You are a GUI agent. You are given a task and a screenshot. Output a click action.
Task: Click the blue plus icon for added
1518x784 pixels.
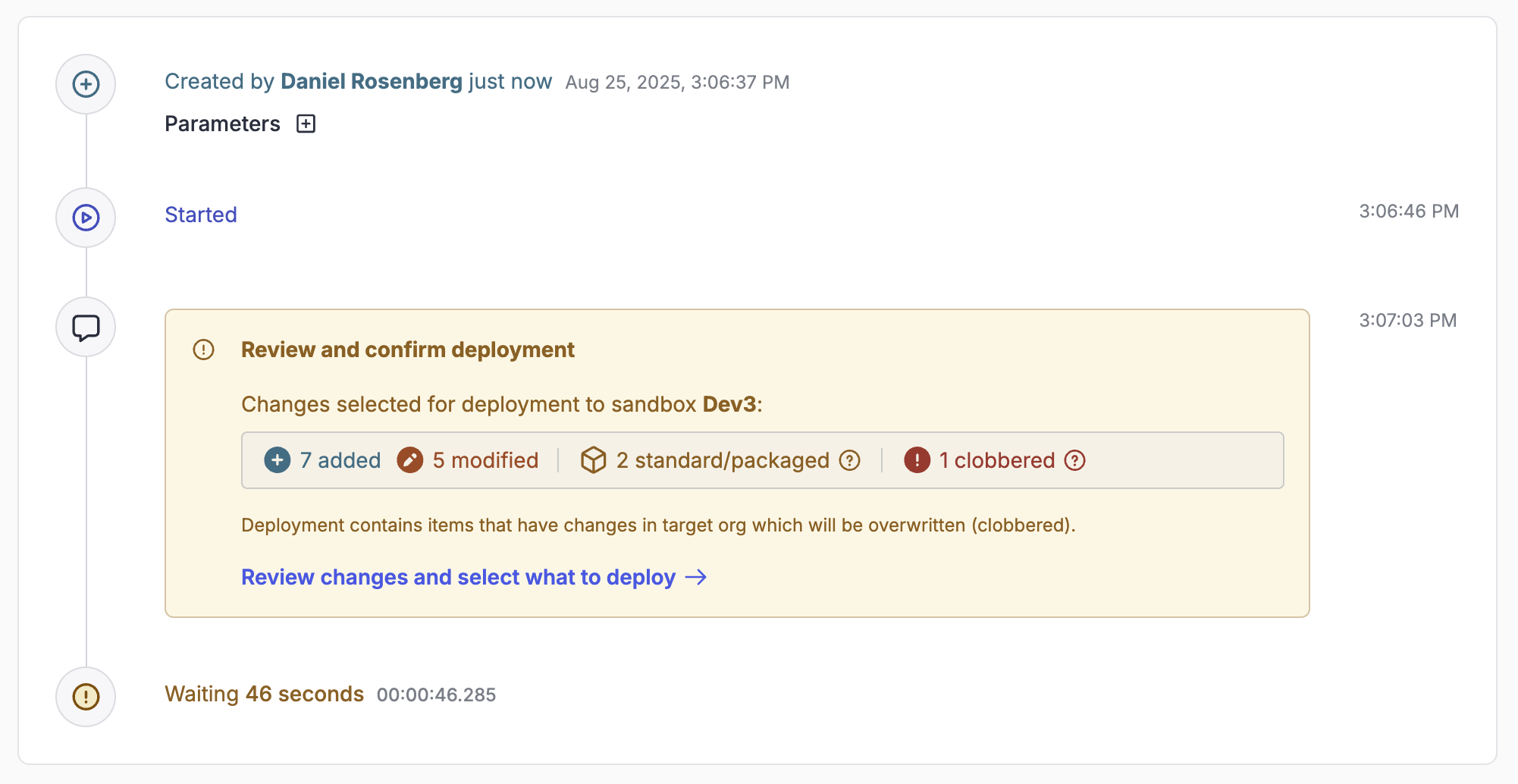[278, 460]
